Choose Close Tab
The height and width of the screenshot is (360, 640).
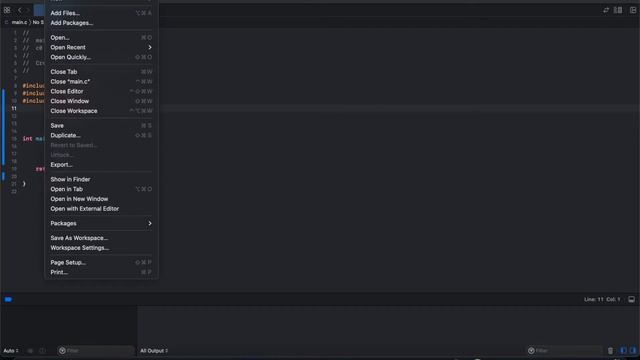pos(101,72)
